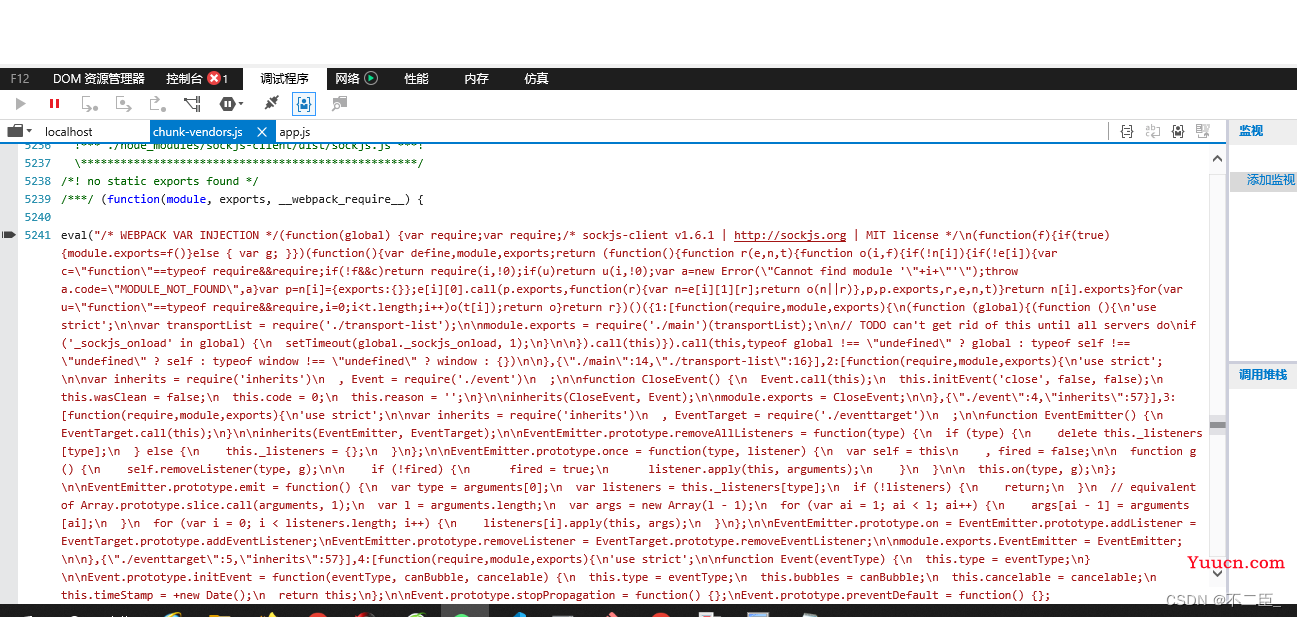1297x617 pixels.
Task: Click the code scrollbar up arrow
Action: click(x=1217, y=158)
